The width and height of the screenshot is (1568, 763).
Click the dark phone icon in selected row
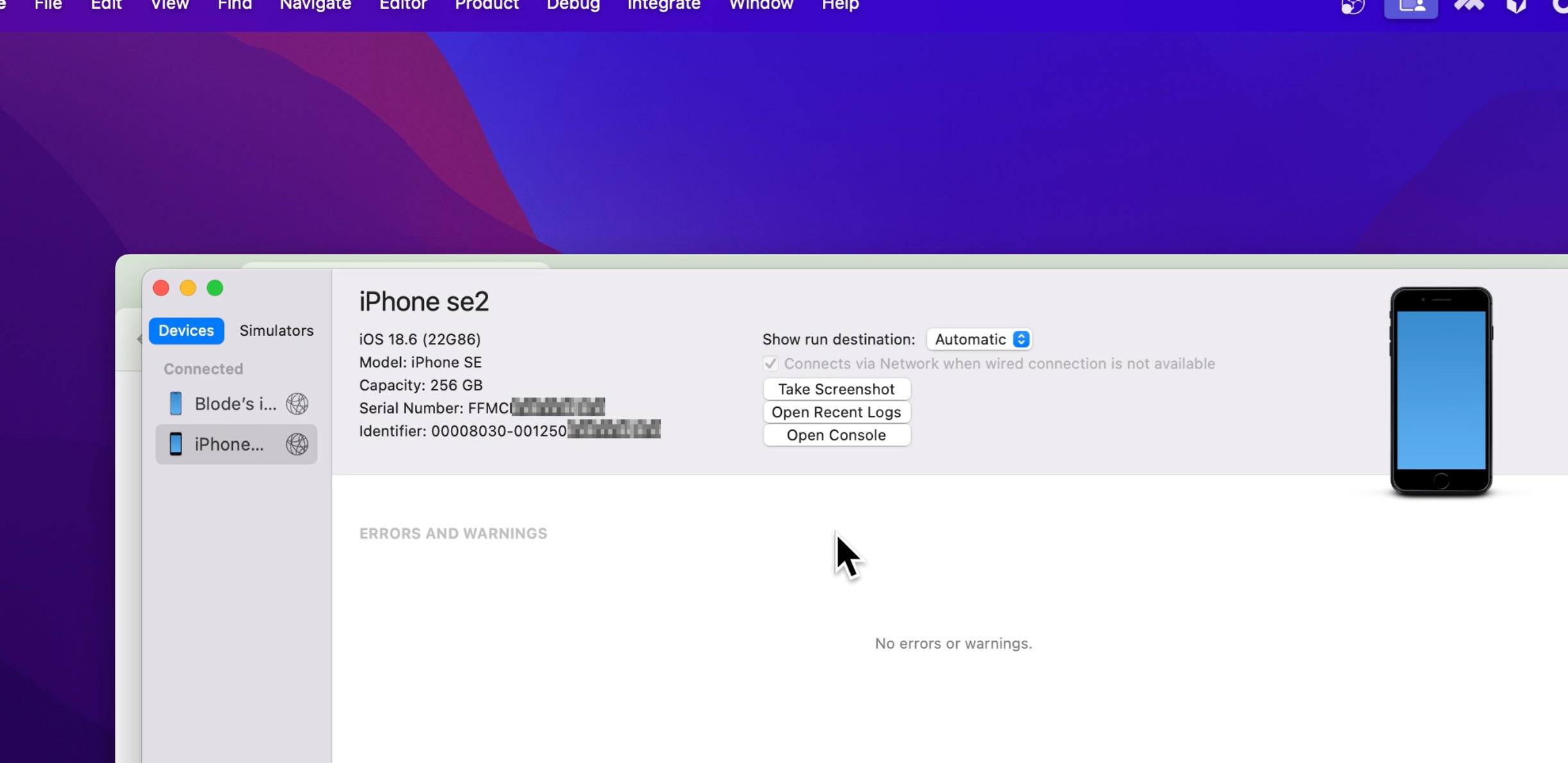point(176,444)
